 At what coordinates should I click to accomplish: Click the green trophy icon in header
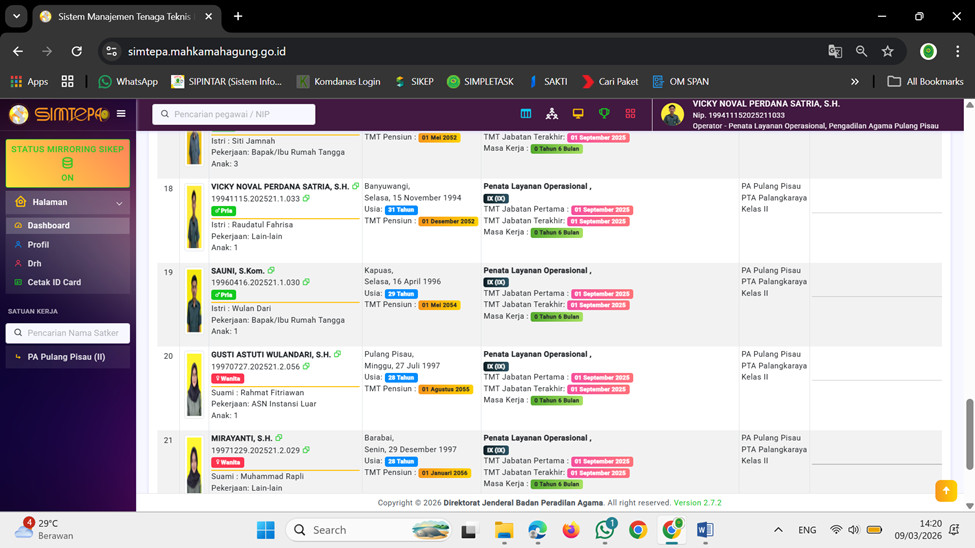point(604,114)
